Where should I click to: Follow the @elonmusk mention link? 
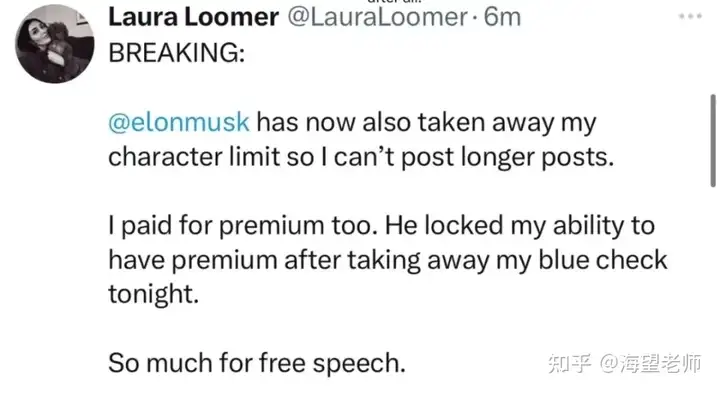pos(179,123)
